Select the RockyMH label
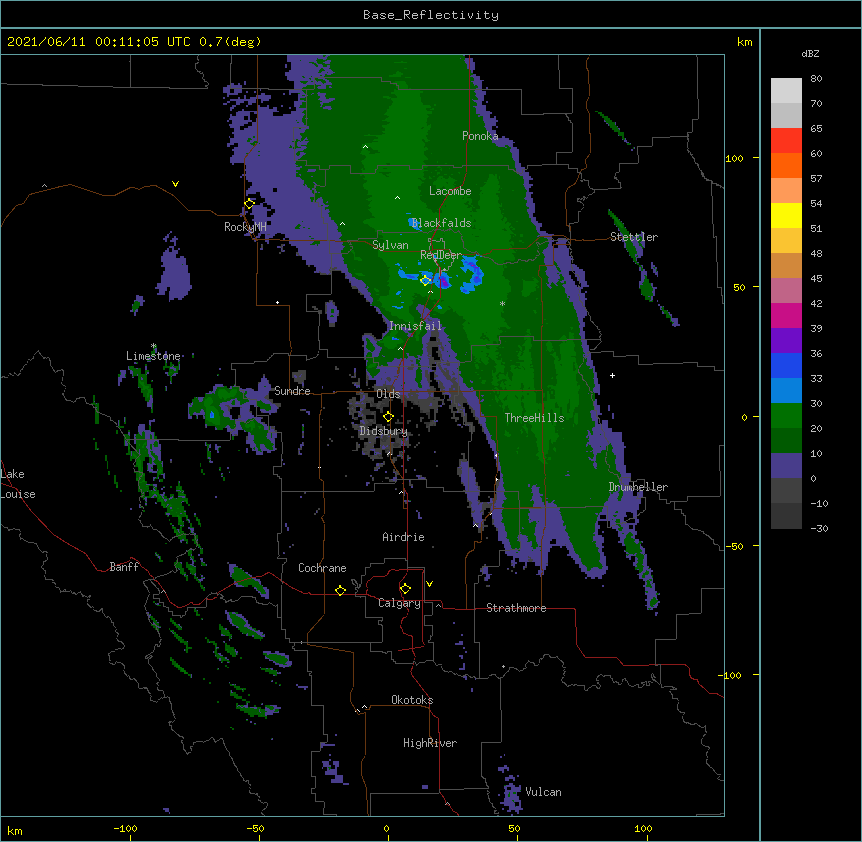Image resolution: width=862 pixels, height=842 pixels. (245, 226)
